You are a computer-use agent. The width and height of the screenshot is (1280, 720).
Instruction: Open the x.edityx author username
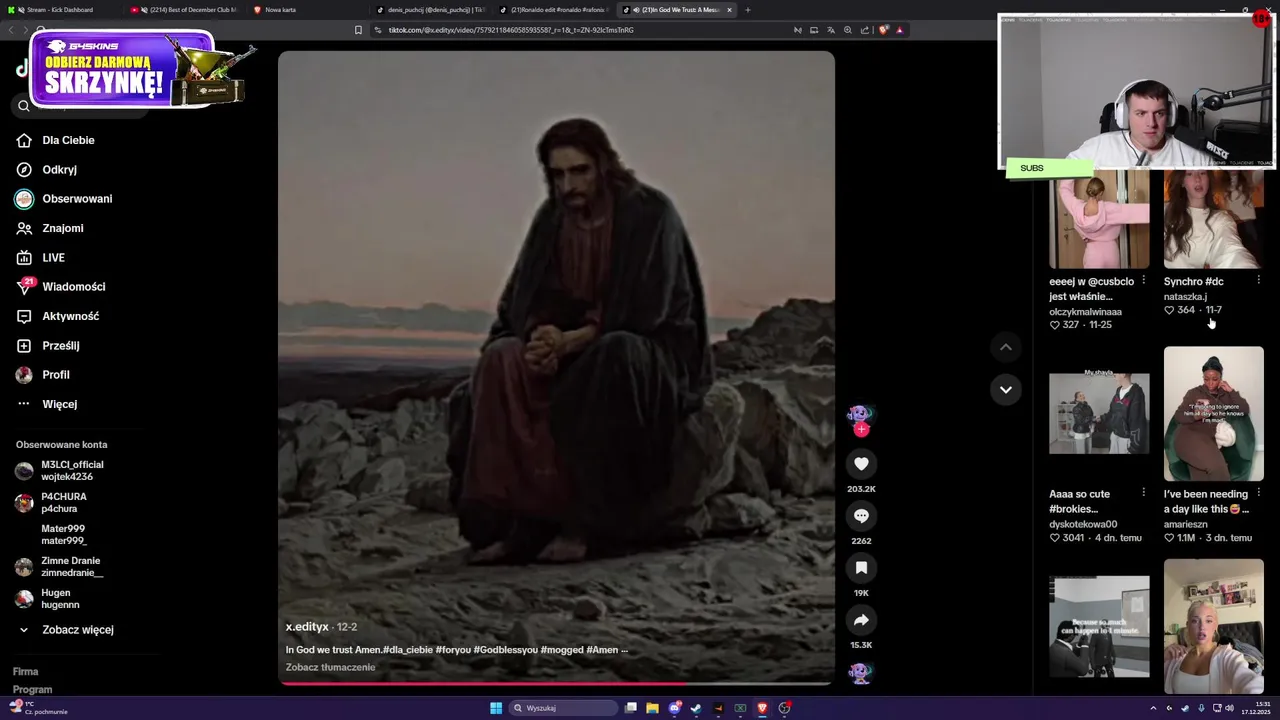tap(307, 627)
